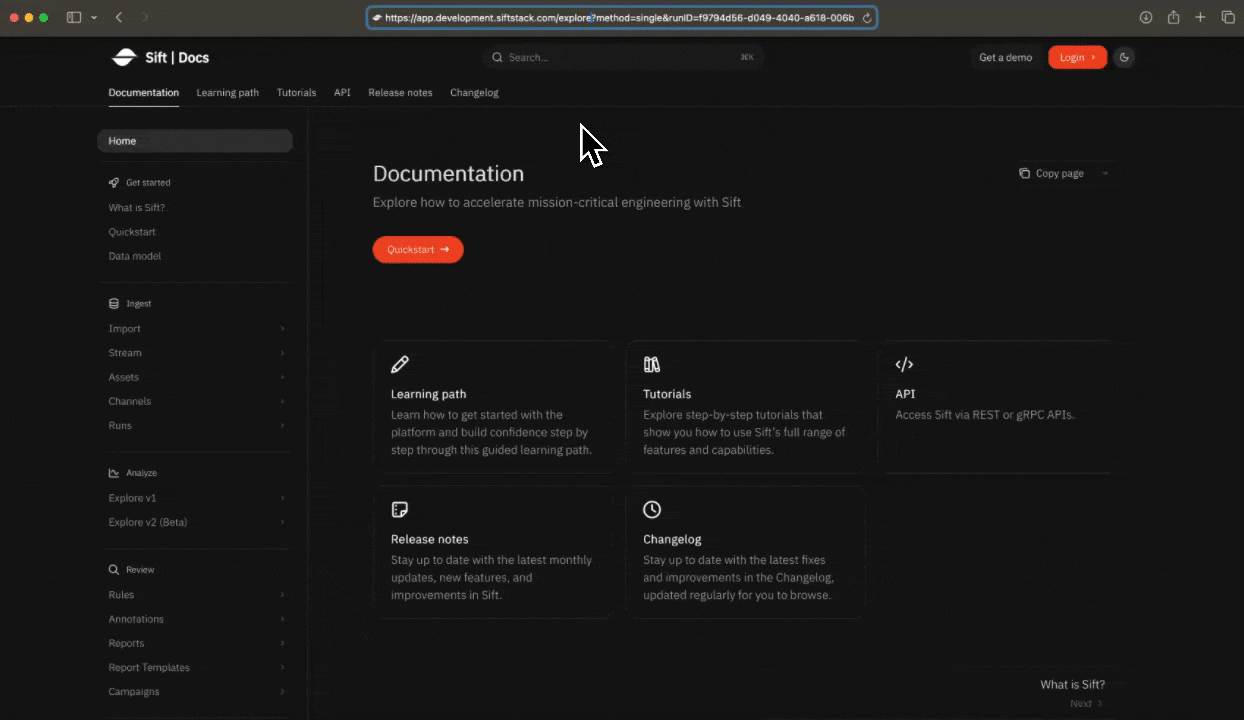Expand the Runs section chevron

tap(282, 426)
